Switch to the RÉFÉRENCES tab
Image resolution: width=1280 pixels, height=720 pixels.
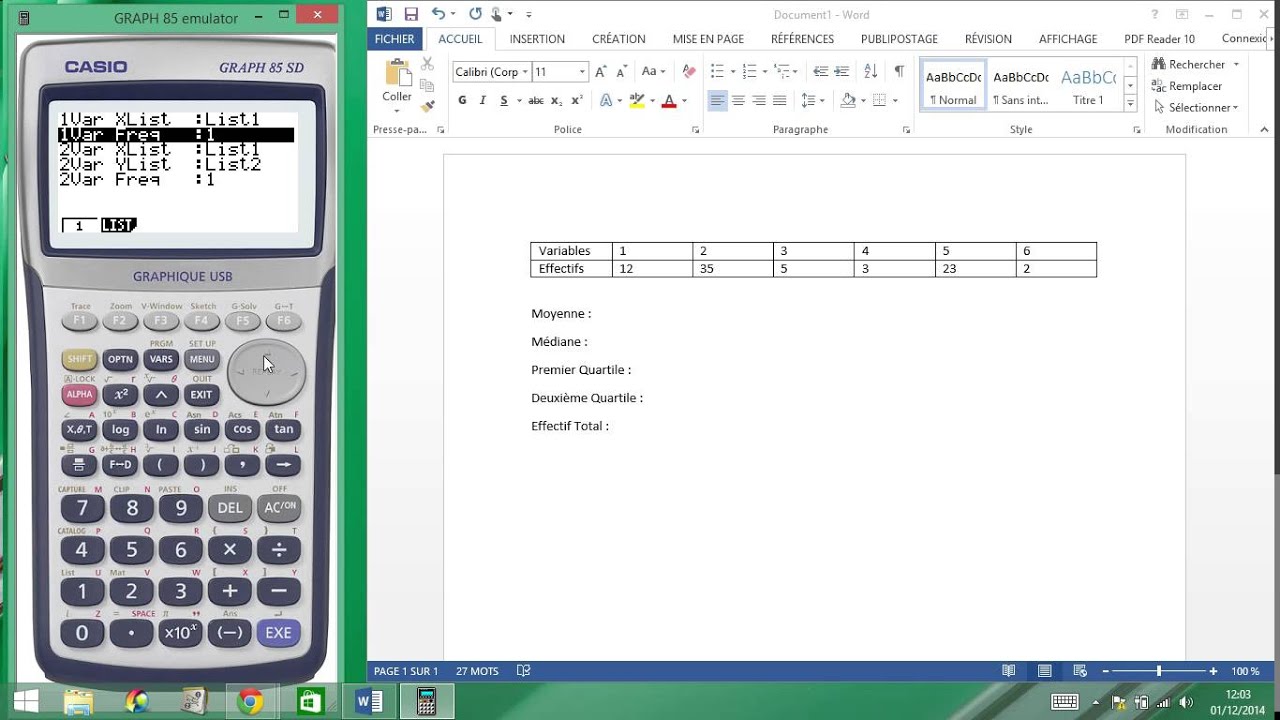point(802,39)
